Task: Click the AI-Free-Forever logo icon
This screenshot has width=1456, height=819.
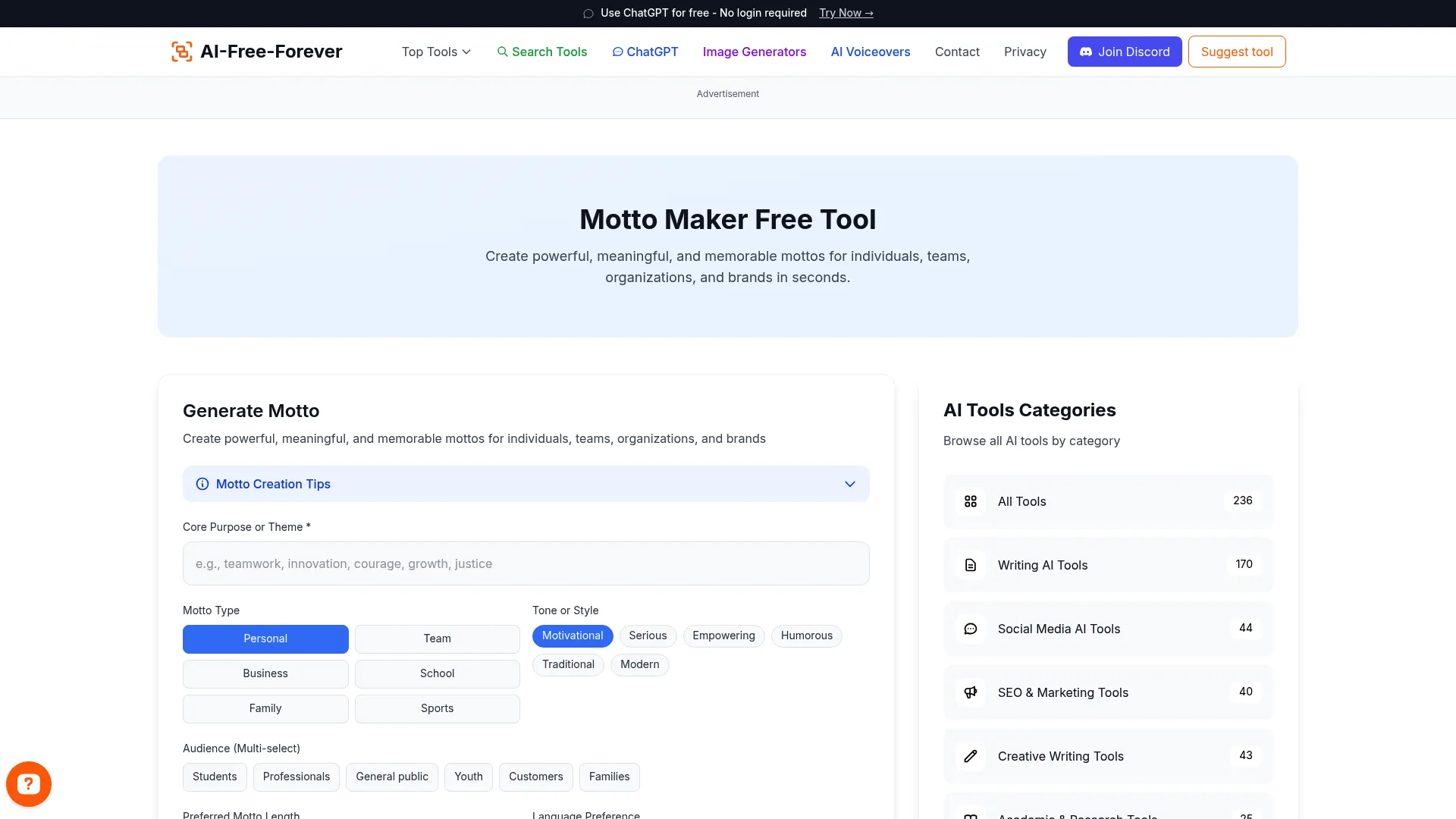Action: (x=181, y=52)
